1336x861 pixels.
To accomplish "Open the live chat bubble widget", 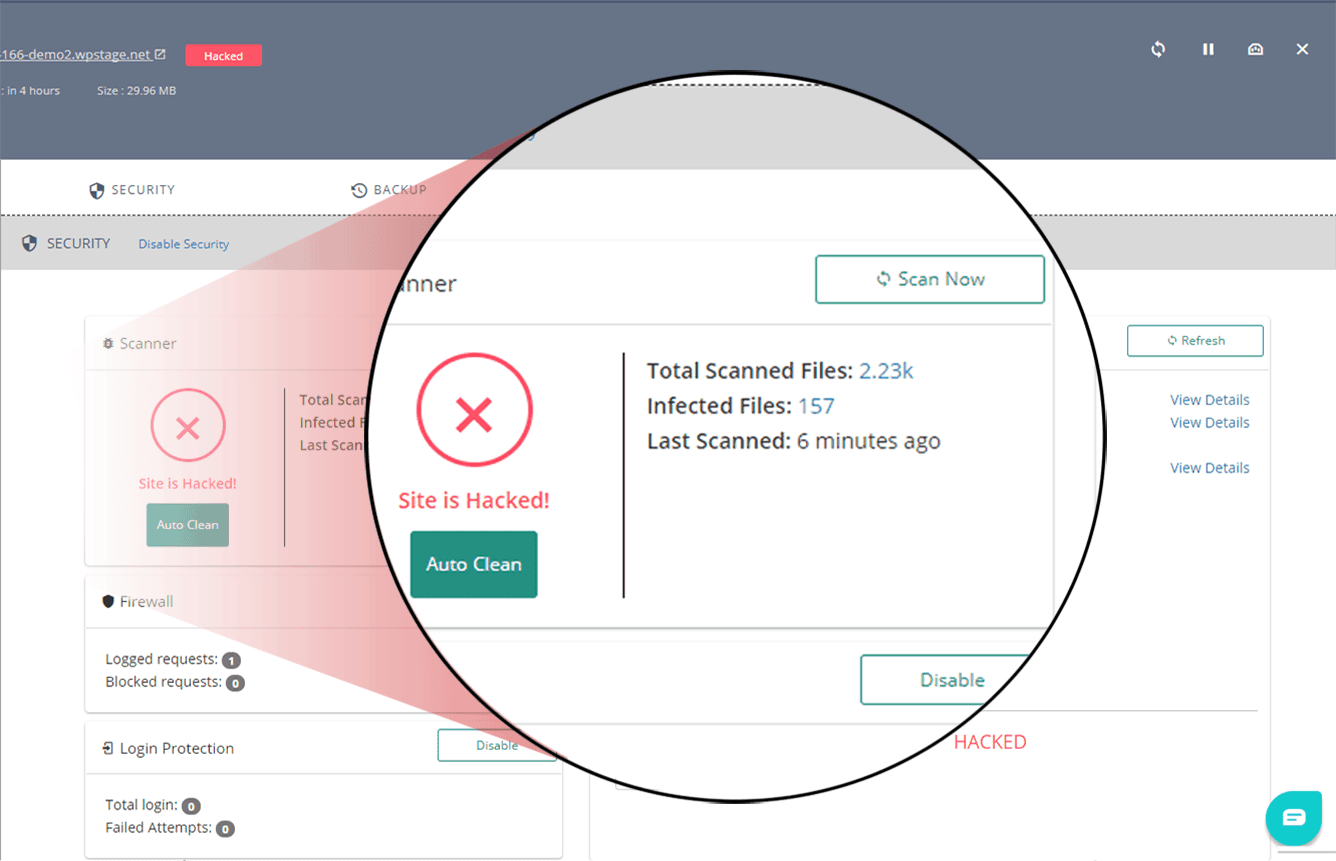I will (1293, 818).
